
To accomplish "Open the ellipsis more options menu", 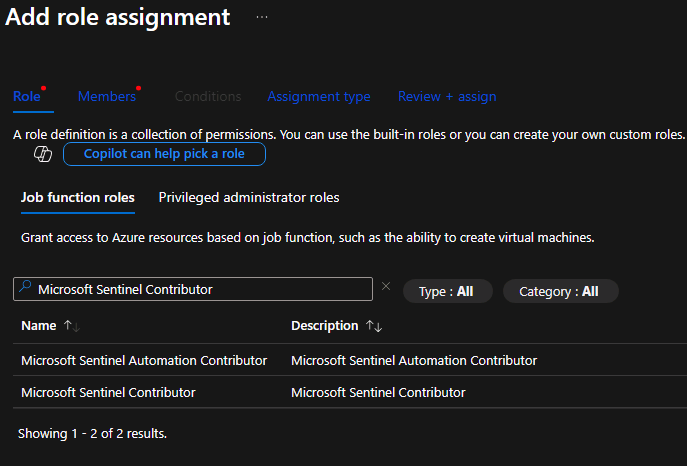I will tap(262, 17).
